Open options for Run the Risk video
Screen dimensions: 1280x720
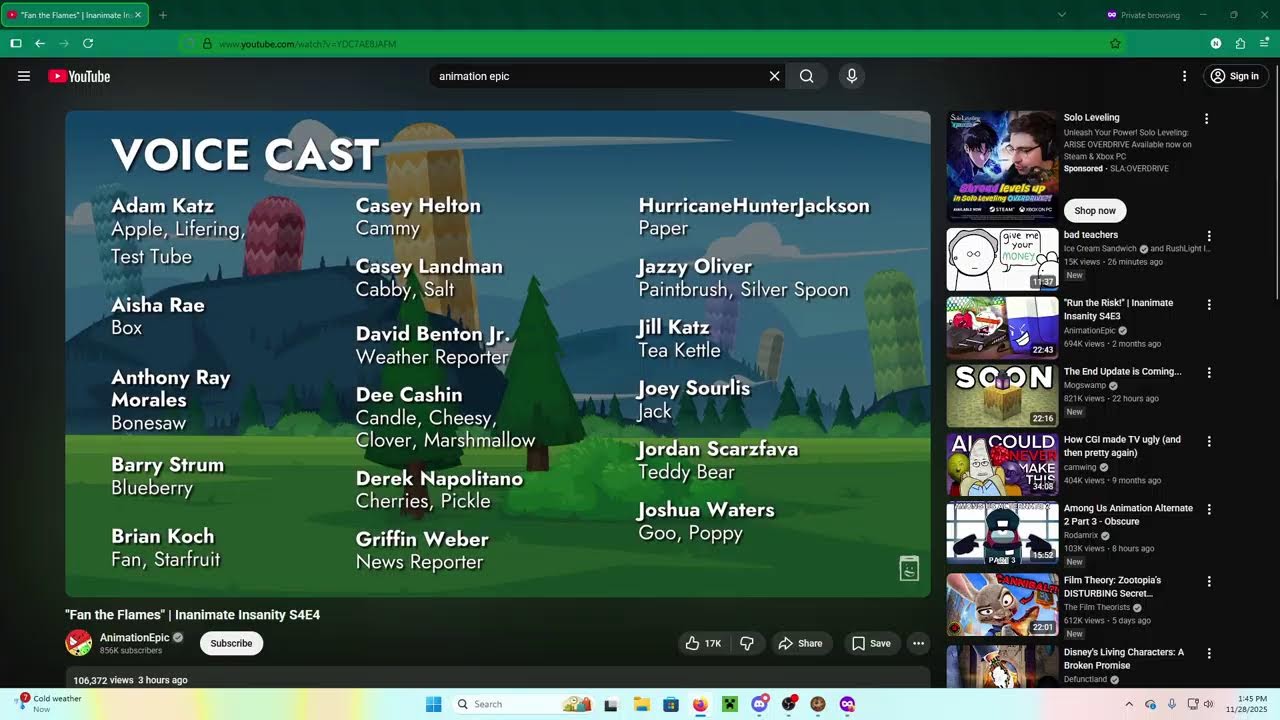[1209, 304]
